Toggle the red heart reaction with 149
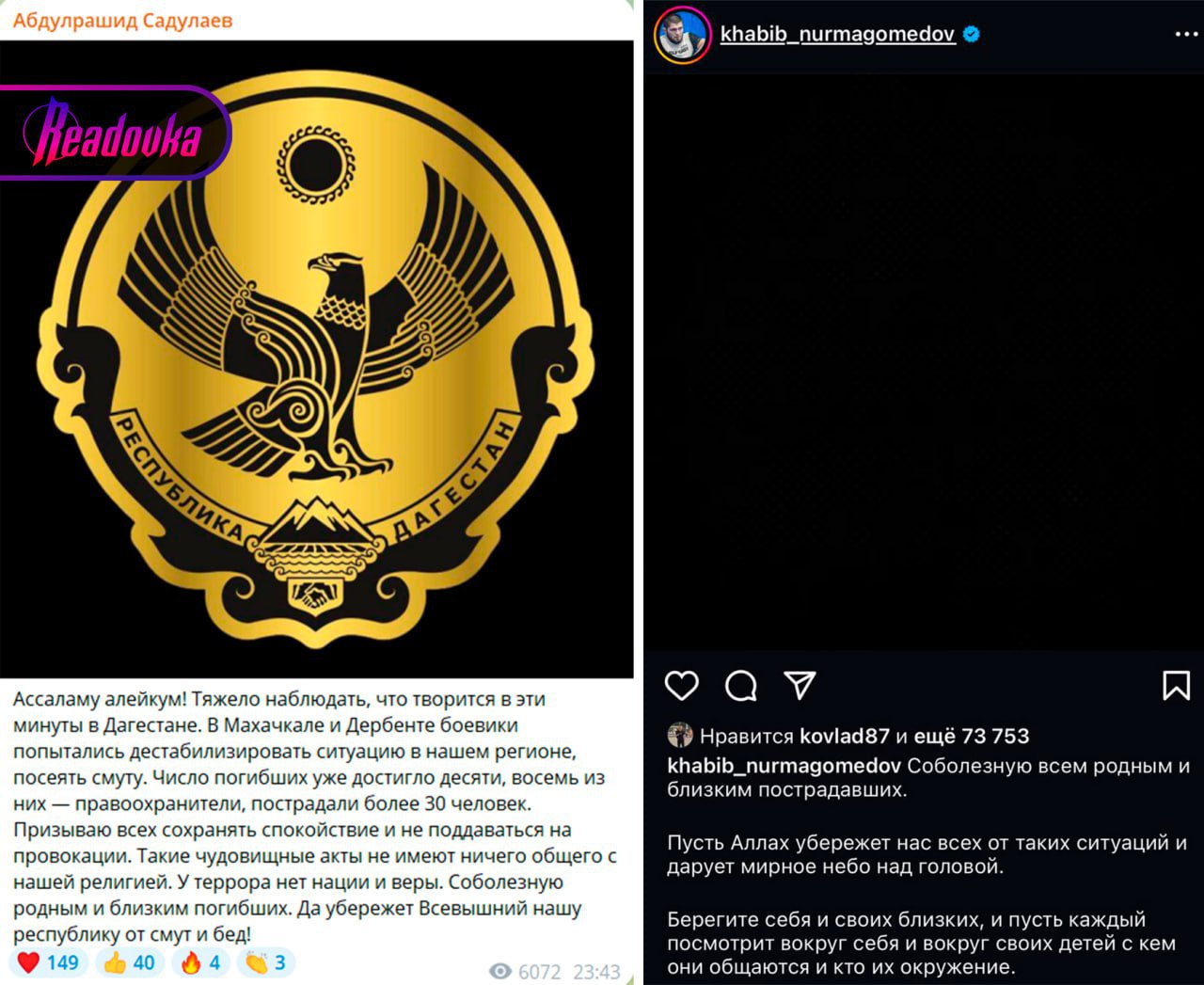This screenshot has height=985, width=1204. pyautogui.click(x=49, y=962)
